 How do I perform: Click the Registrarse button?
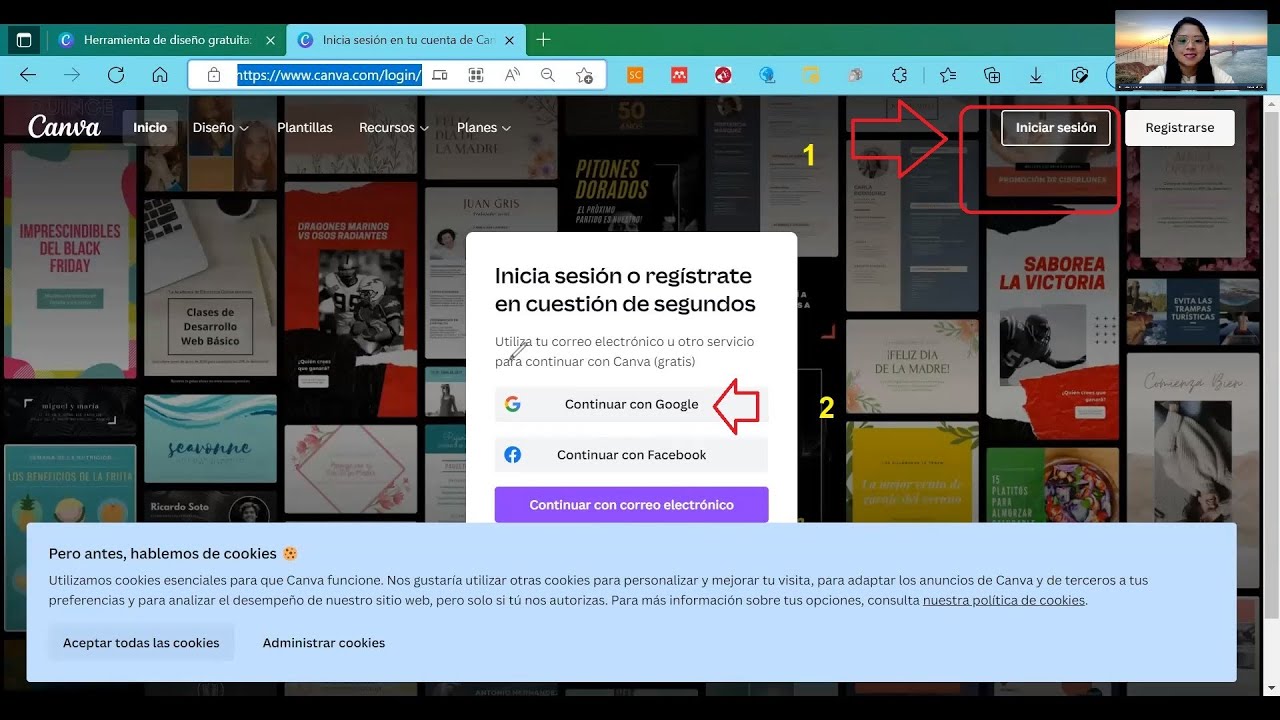pyautogui.click(x=1180, y=128)
